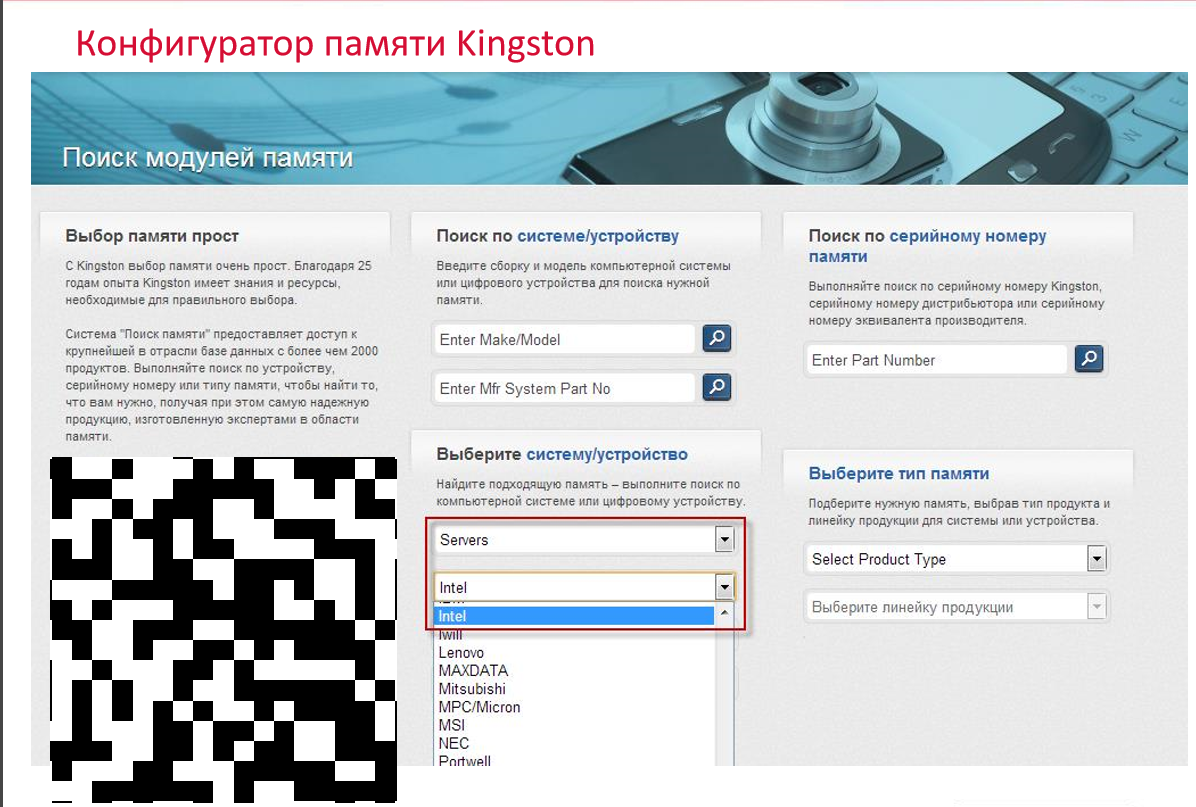The image size is (1196, 807).
Task: Click search icon next to Enter Part Number
Action: coord(1088,358)
